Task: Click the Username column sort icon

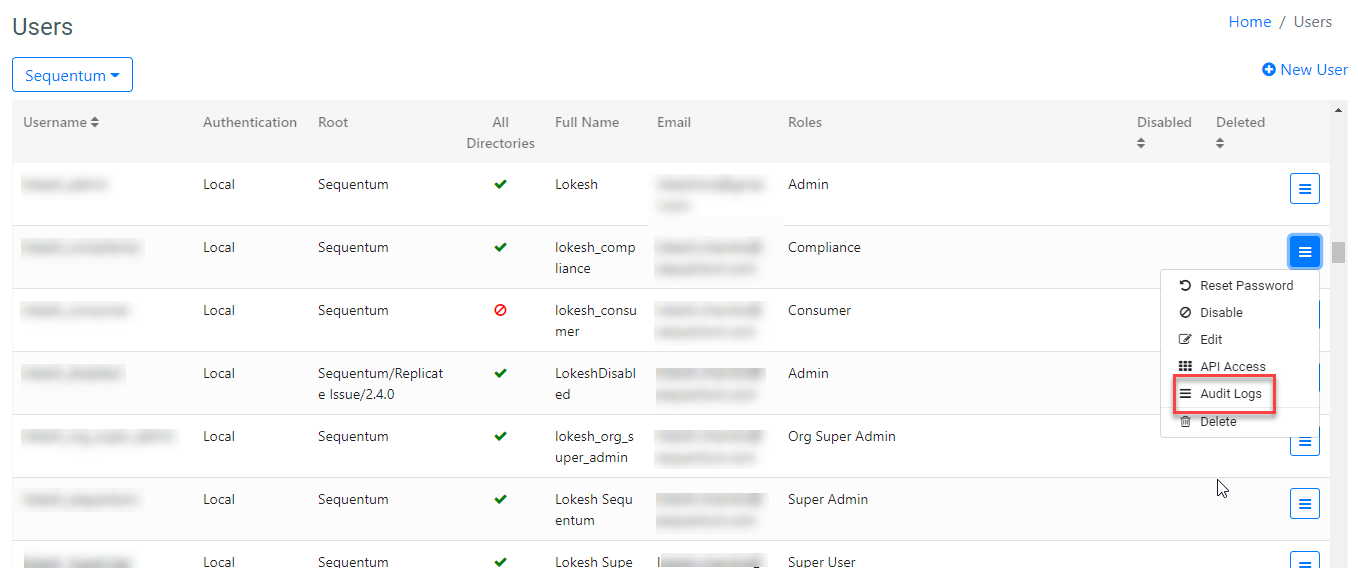Action: click(x=95, y=122)
